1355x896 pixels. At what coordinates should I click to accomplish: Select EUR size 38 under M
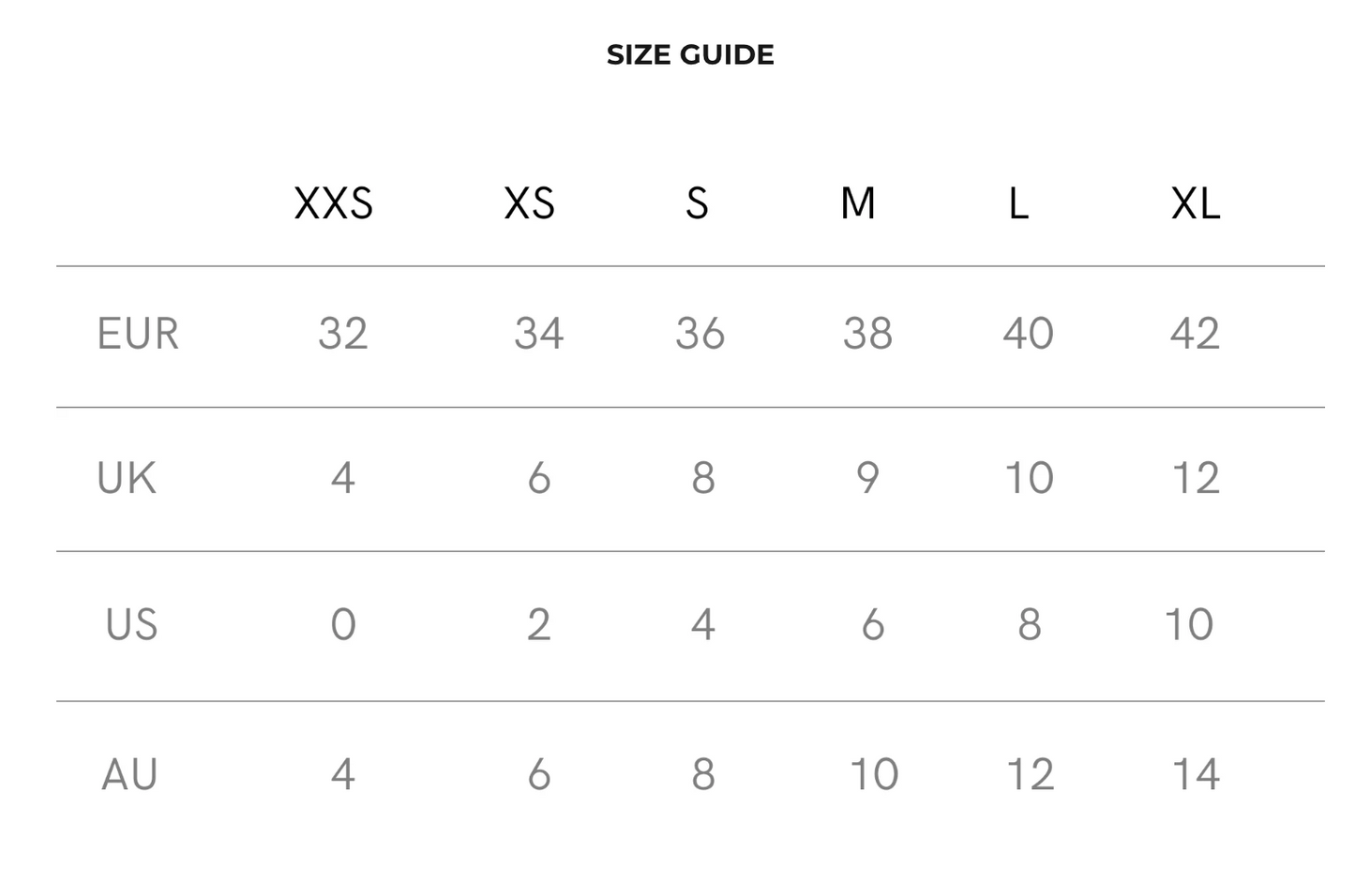click(867, 334)
